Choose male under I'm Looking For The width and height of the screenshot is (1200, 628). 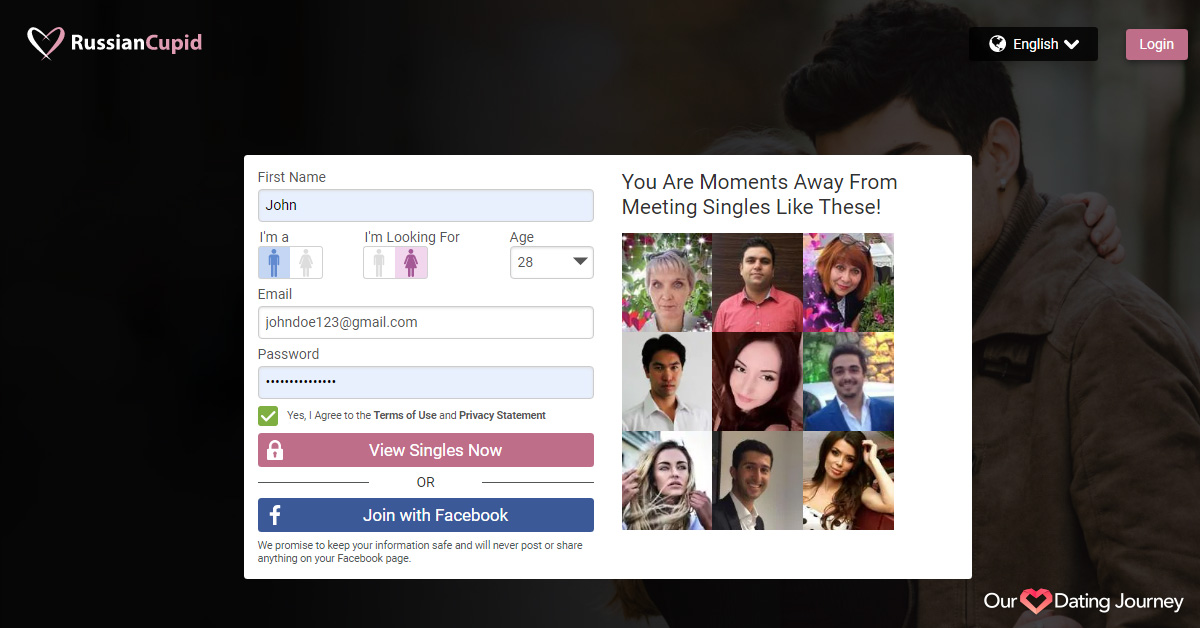click(379, 262)
